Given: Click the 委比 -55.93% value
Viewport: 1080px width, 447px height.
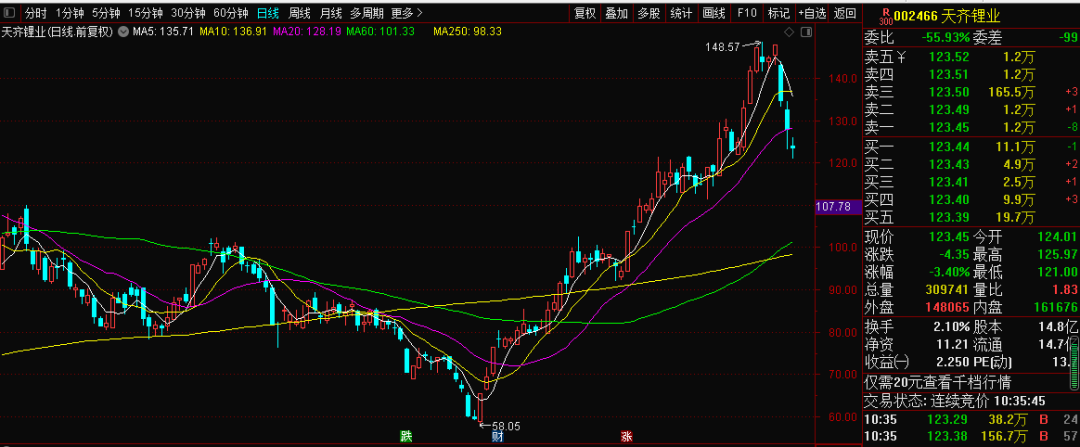Looking at the screenshot, I should tap(946, 37).
